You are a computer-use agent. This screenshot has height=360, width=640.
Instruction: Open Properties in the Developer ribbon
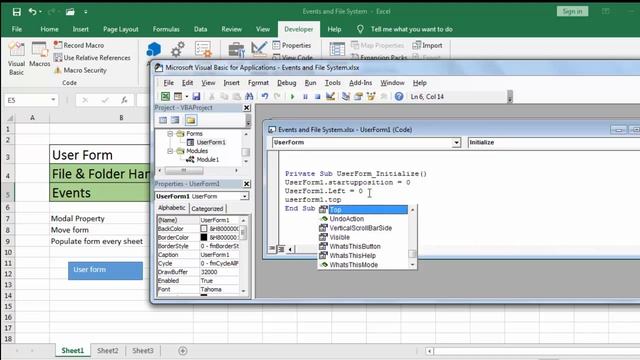291,45
